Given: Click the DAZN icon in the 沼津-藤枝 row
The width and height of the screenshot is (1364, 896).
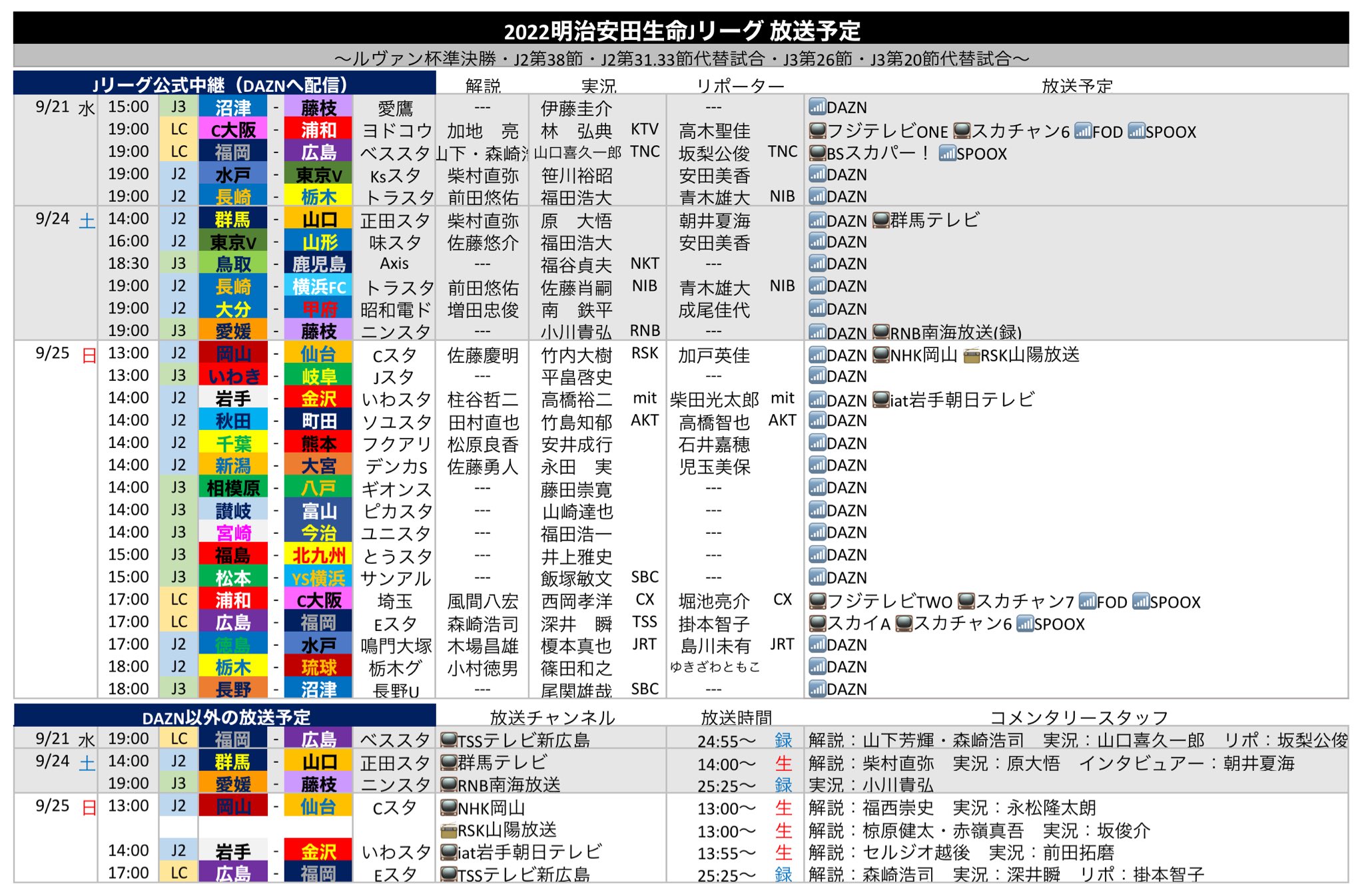Looking at the screenshot, I should click(x=817, y=107).
